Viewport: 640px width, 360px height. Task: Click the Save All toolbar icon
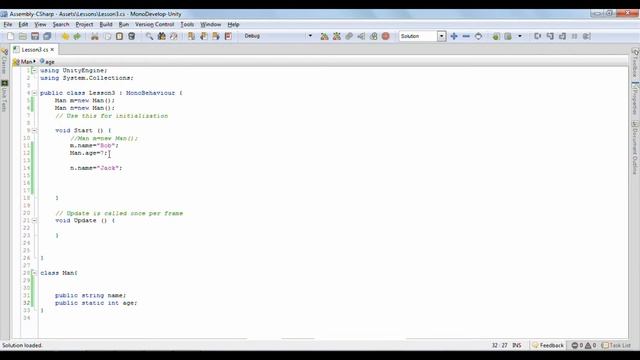[x=47, y=36]
